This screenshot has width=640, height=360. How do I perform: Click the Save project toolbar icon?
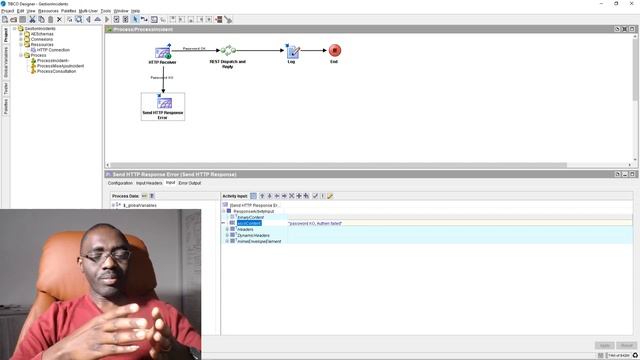(x=22, y=19)
